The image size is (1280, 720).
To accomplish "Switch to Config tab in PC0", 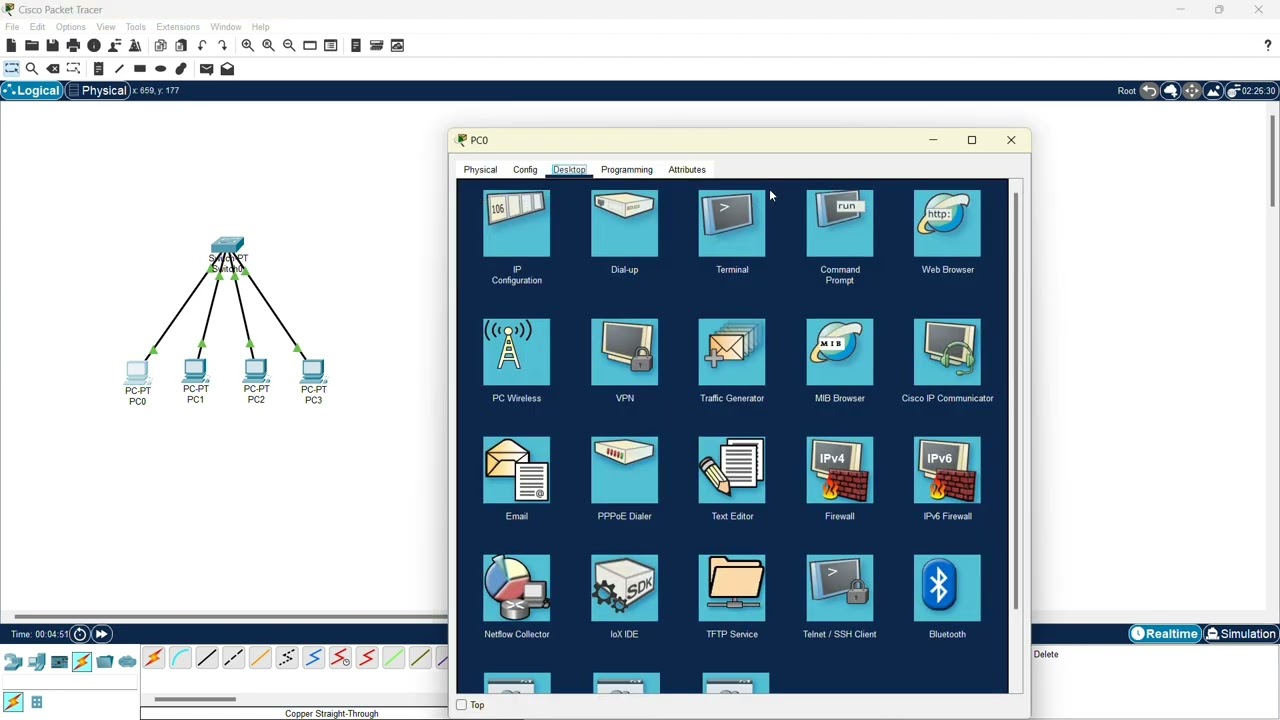I will (525, 170).
